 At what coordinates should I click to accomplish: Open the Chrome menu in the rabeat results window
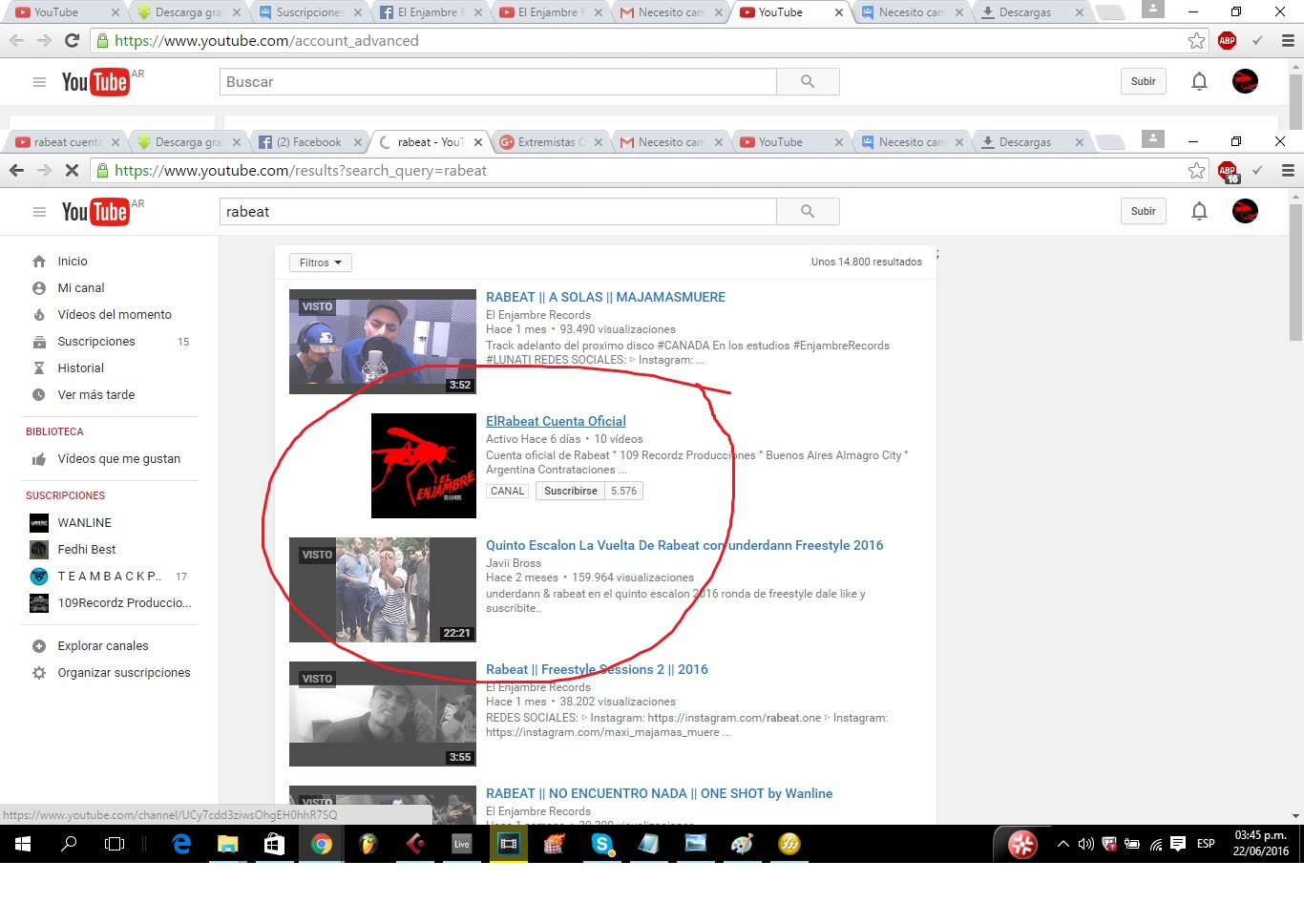(1288, 171)
